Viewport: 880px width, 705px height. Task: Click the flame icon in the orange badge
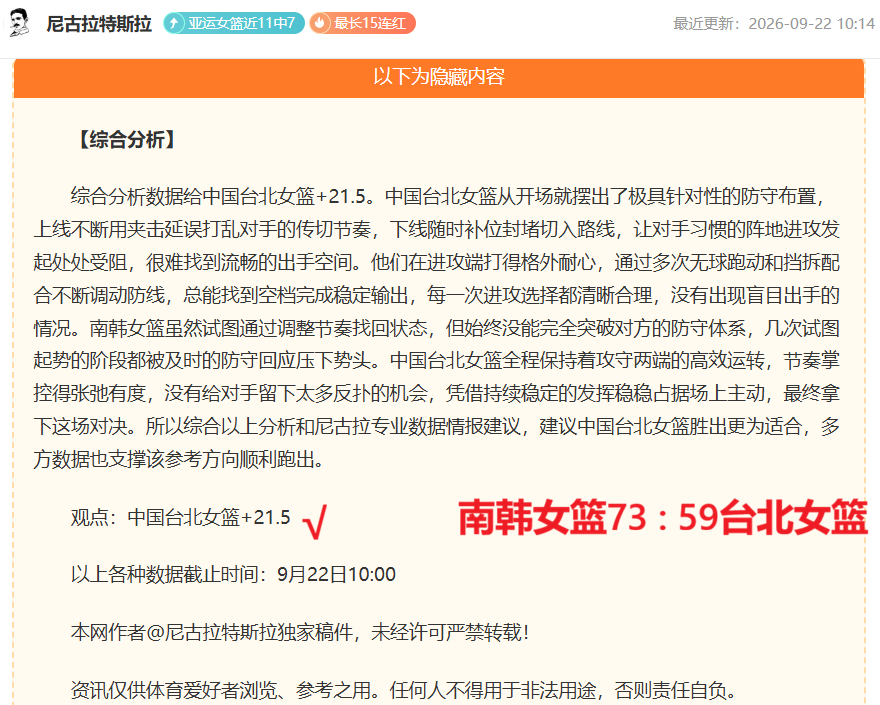pyautogui.click(x=320, y=23)
